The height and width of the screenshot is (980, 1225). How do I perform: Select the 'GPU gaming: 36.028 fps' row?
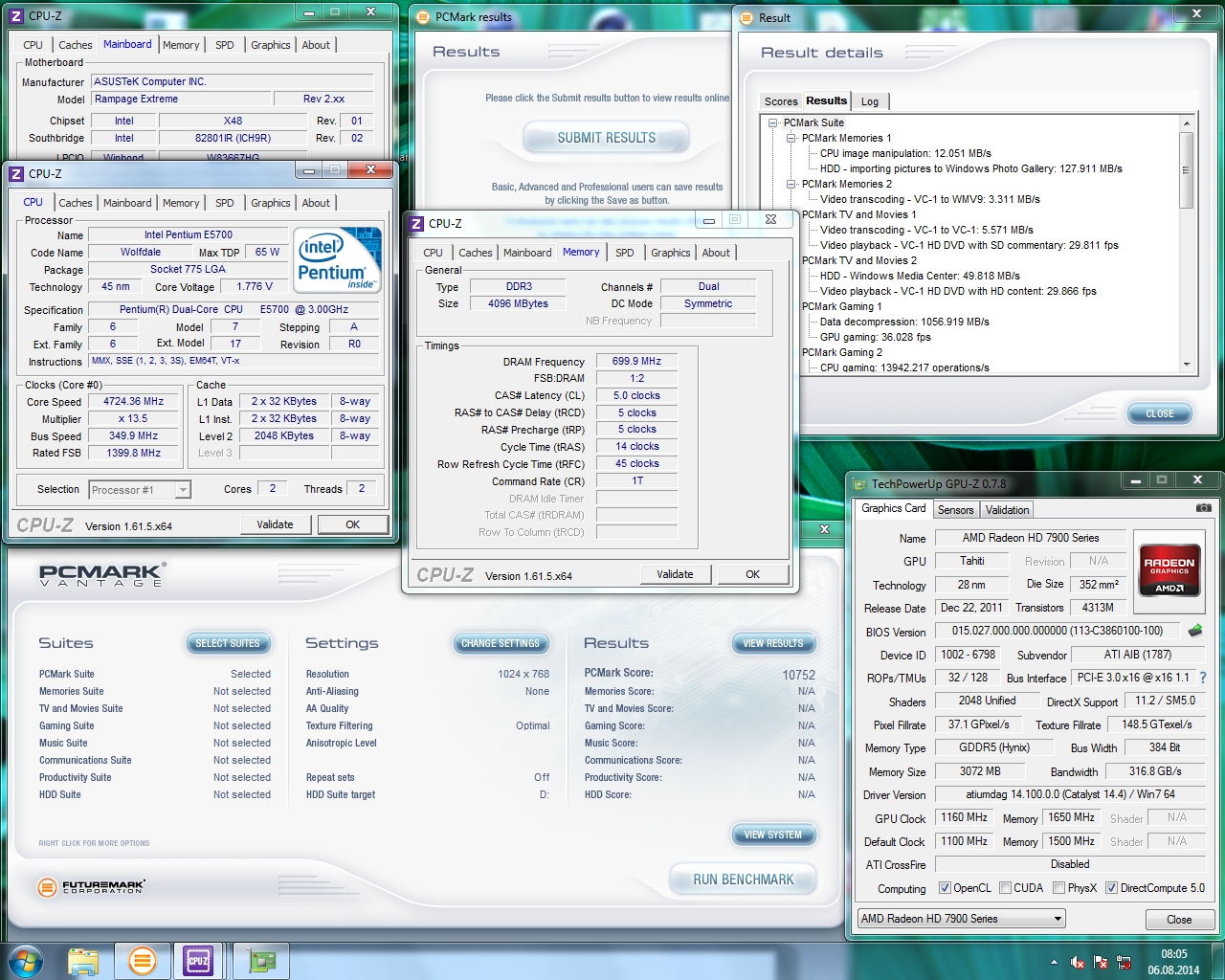click(875, 337)
